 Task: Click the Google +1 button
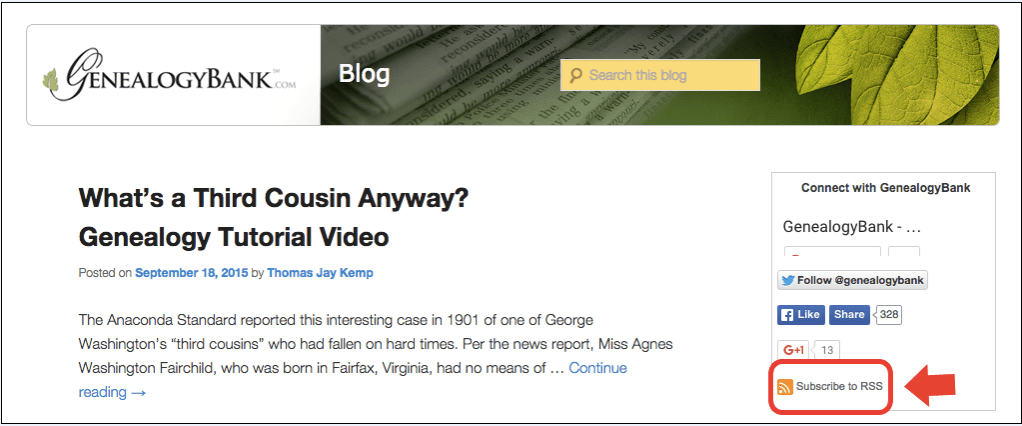794,350
